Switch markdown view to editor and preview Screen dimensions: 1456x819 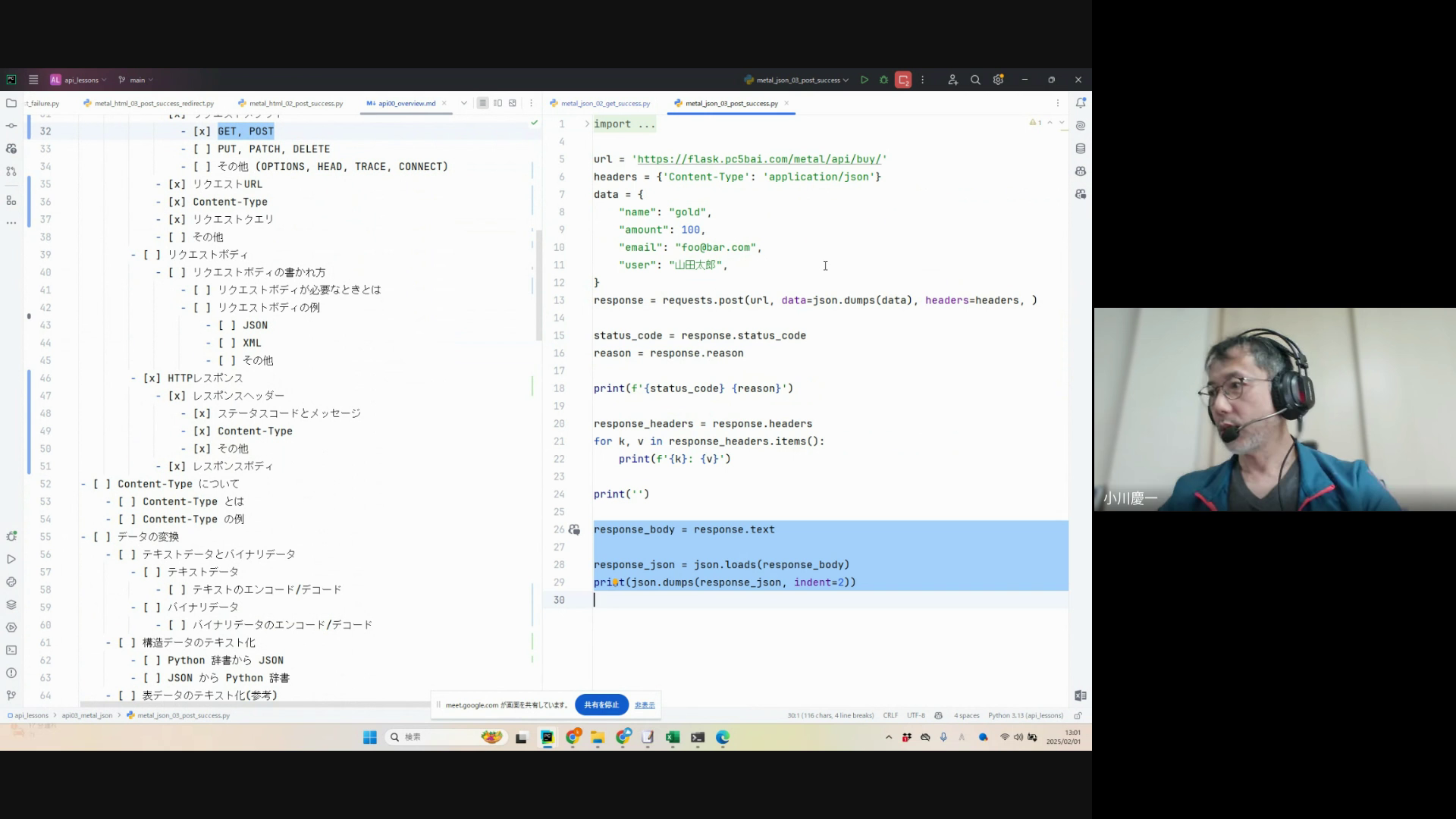[497, 103]
